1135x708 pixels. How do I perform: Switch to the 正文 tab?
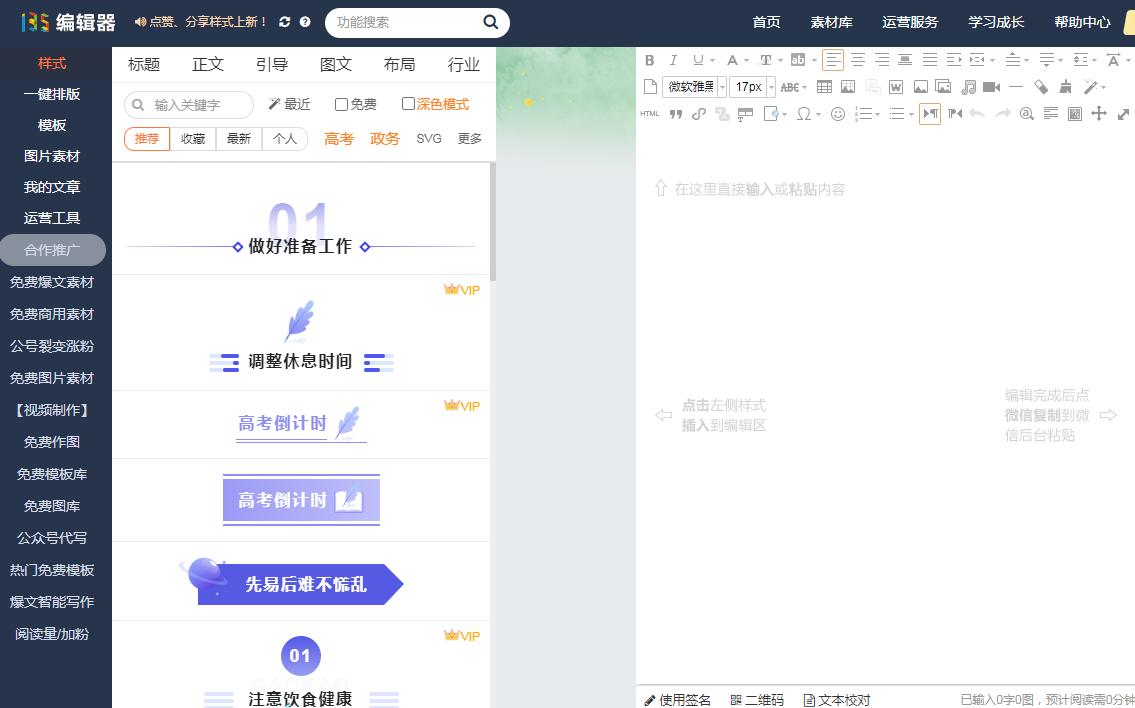[207, 64]
